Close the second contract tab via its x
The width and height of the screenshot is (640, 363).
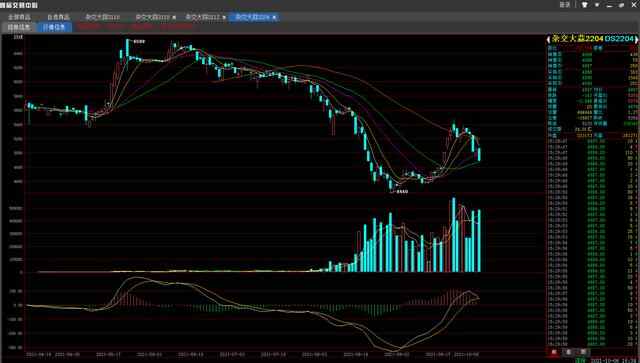174,18
